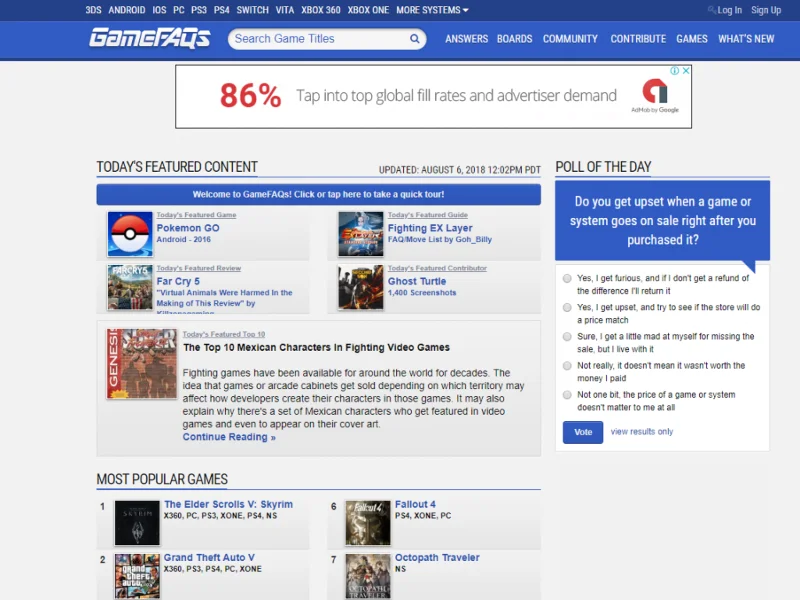Image resolution: width=800 pixels, height=600 pixels.
Task: Expand the More Systems dropdown
Action: 432,10
